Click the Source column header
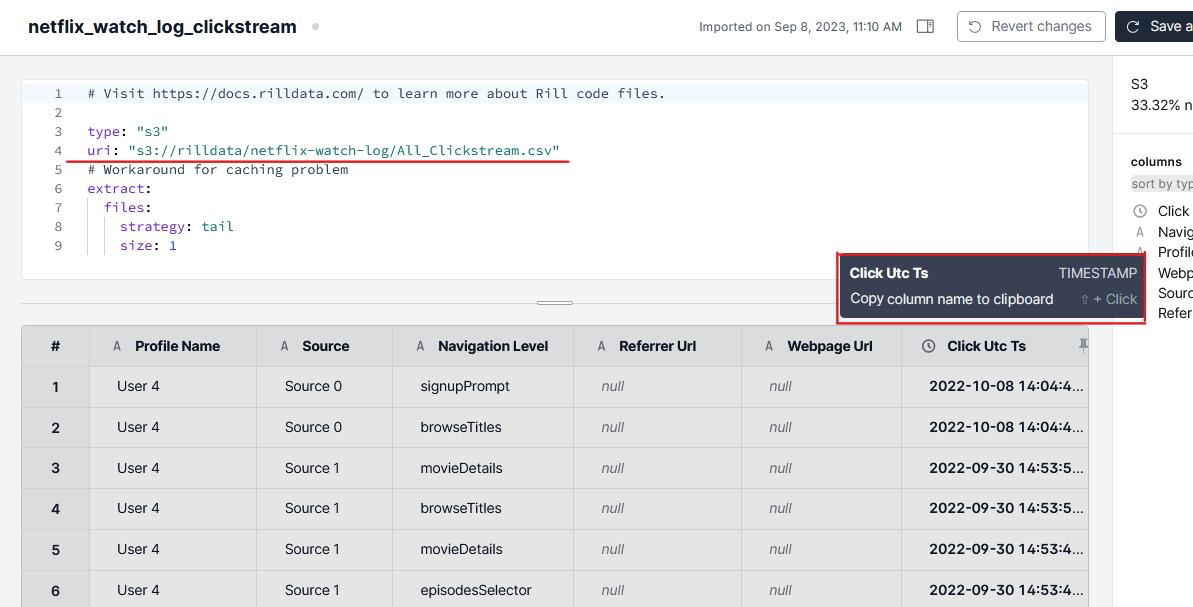 tap(324, 346)
